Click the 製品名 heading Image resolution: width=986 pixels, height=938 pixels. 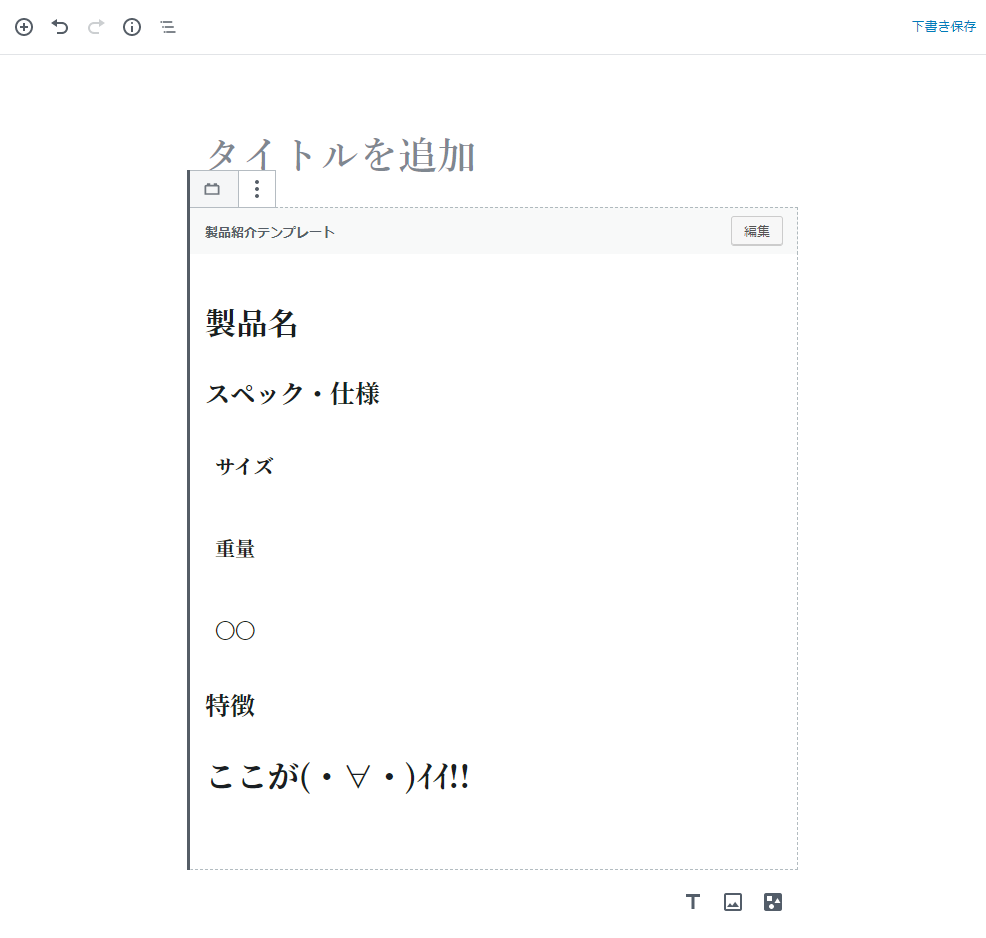[x=252, y=324]
